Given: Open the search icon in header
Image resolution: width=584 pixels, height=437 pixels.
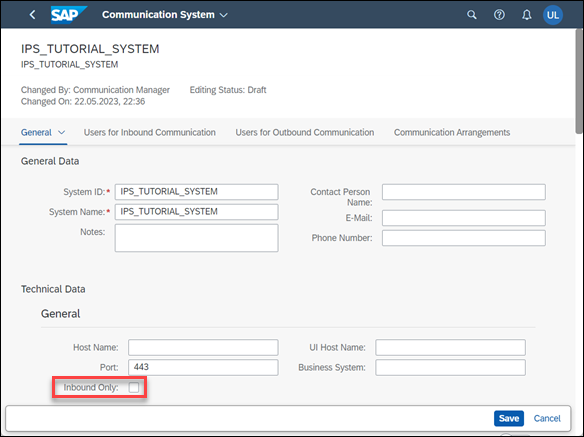Looking at the screenshot, I should (x=472, y=15).
